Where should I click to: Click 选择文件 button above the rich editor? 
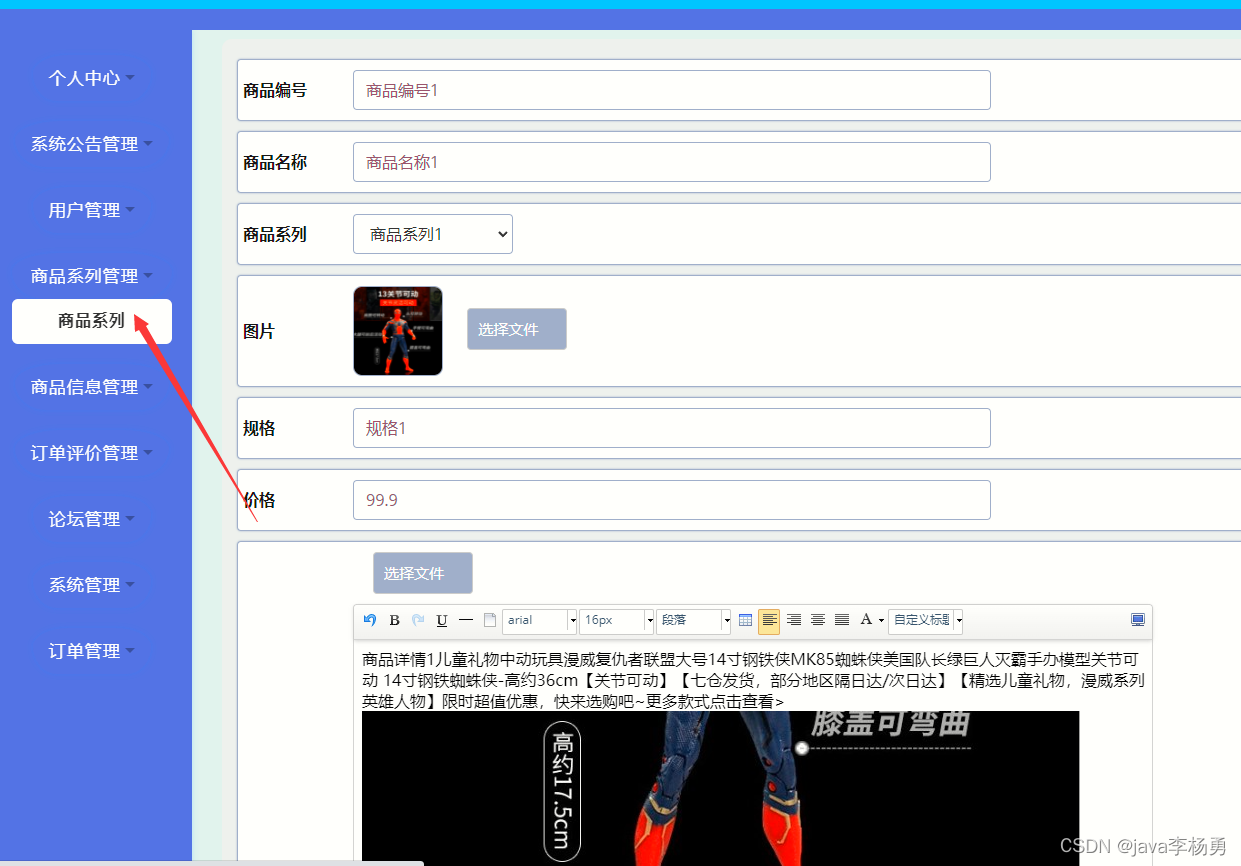(423, 573)
